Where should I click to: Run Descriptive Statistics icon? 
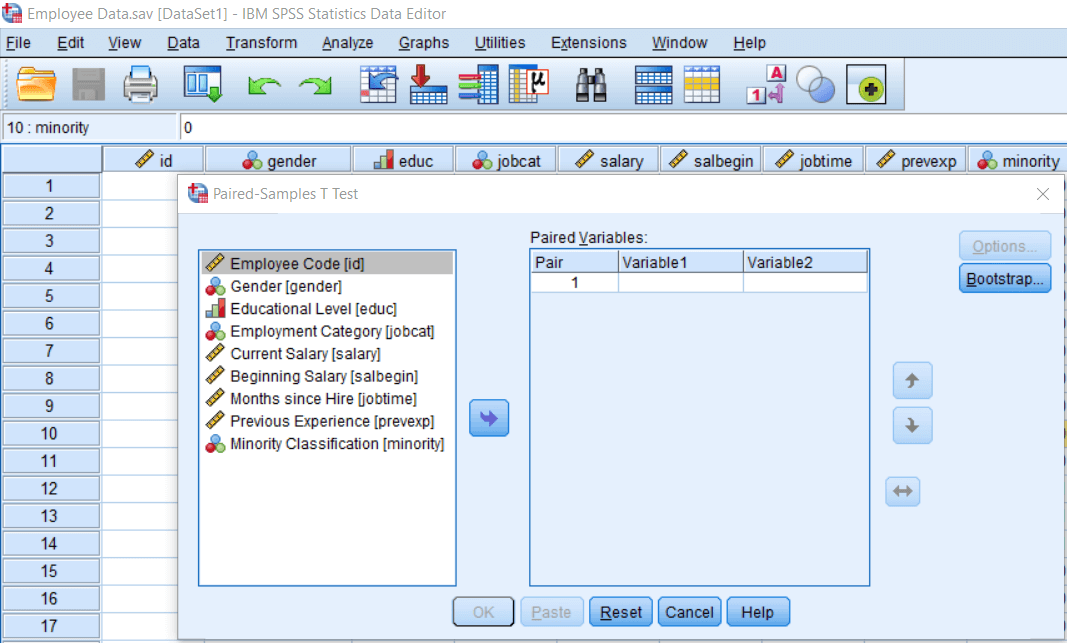529,84
